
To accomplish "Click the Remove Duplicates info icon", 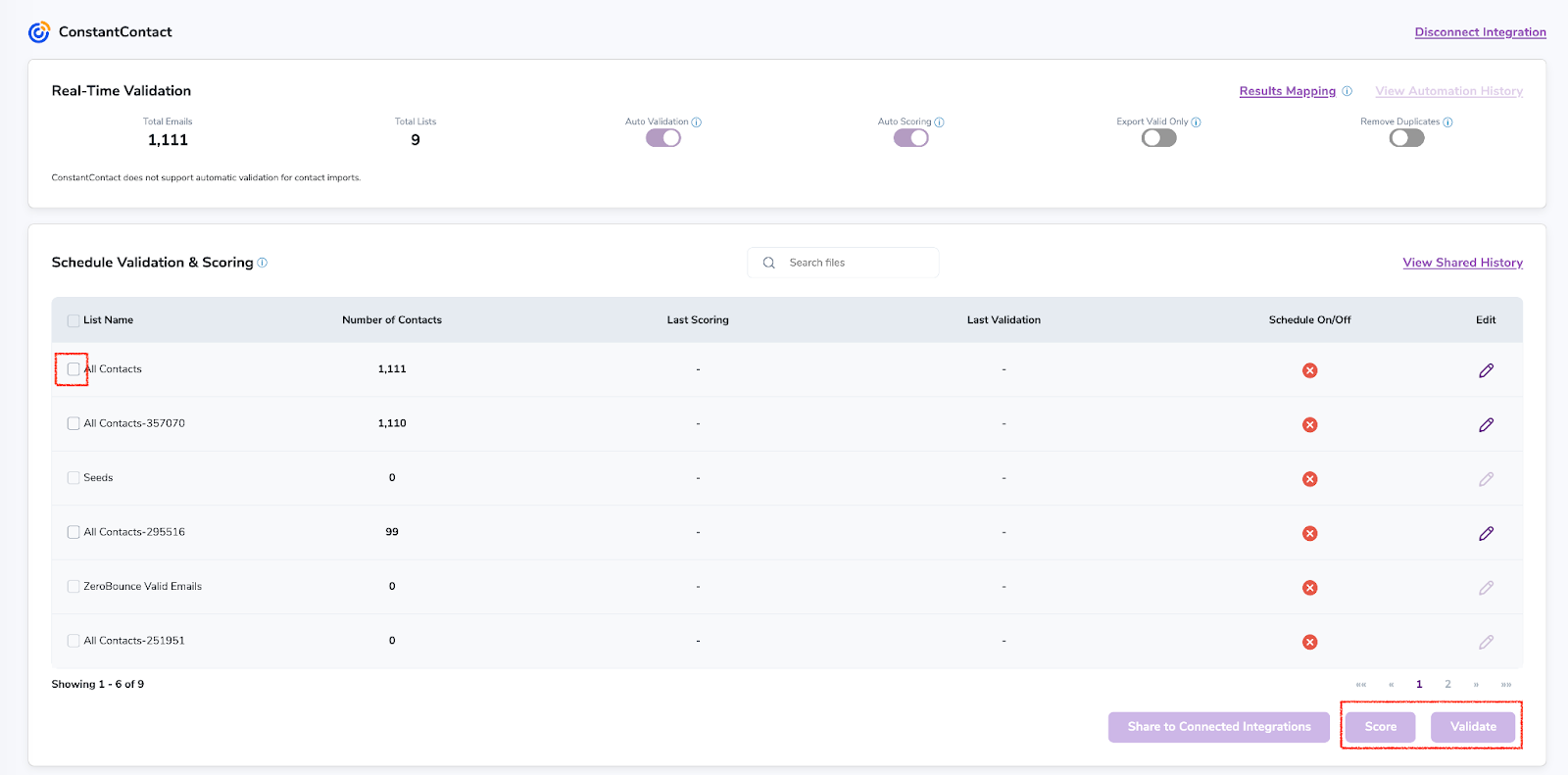I will click(x=1447, y=122).
